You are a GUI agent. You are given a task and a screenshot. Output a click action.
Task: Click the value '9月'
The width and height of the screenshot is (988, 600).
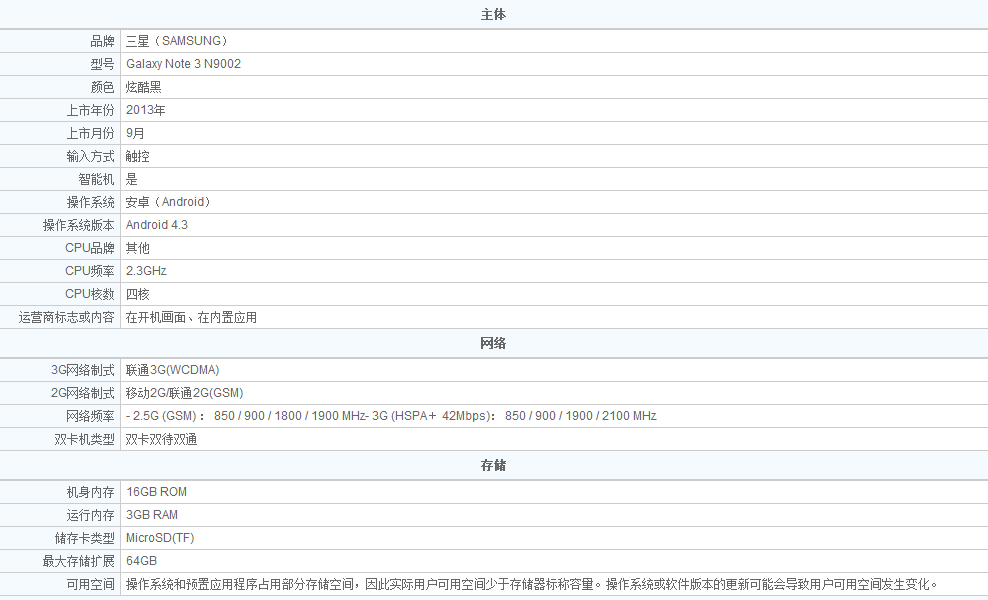click(135, 133)
